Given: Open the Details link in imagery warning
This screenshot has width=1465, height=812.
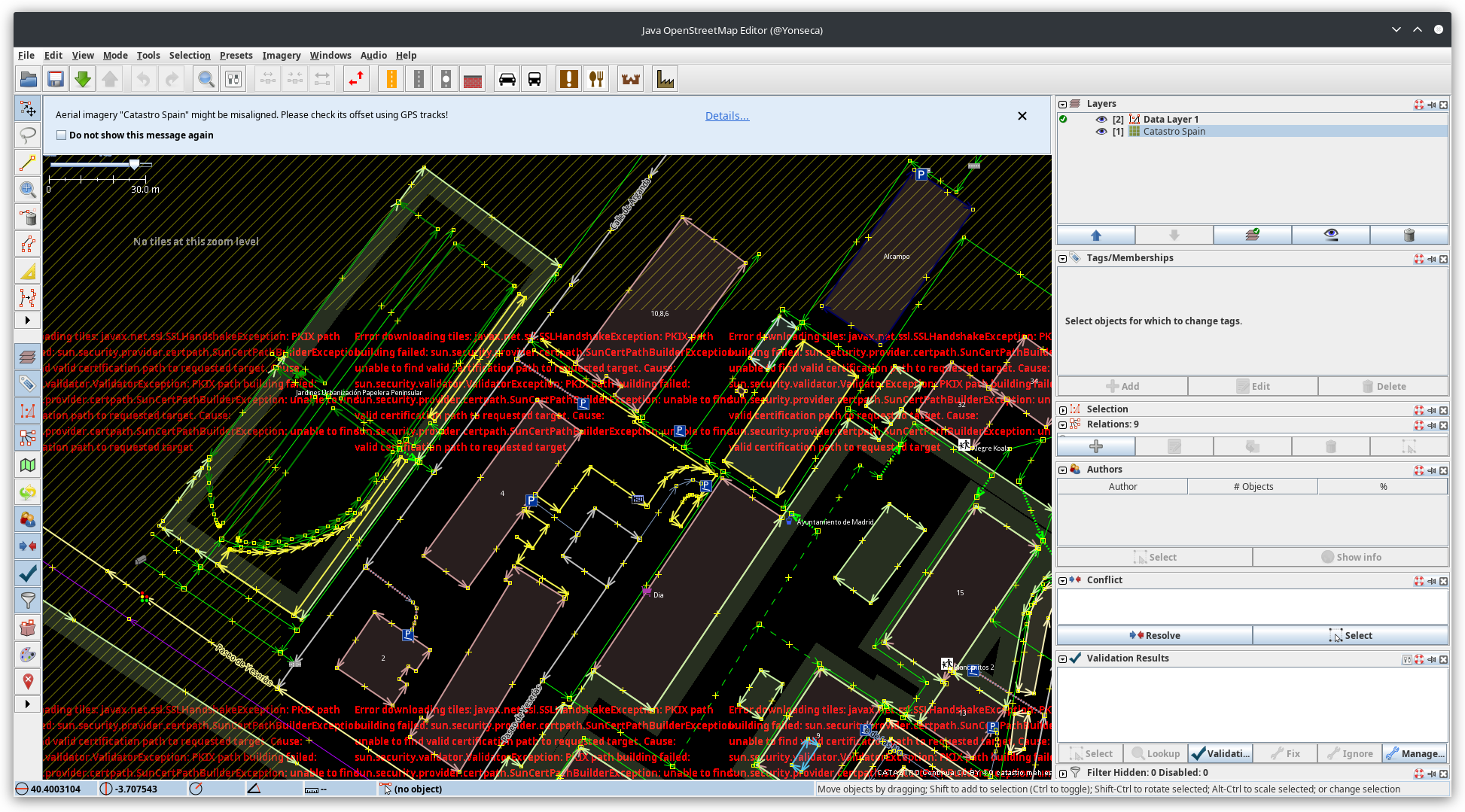Looking at the screenshot, I should [x=726, y=116].
